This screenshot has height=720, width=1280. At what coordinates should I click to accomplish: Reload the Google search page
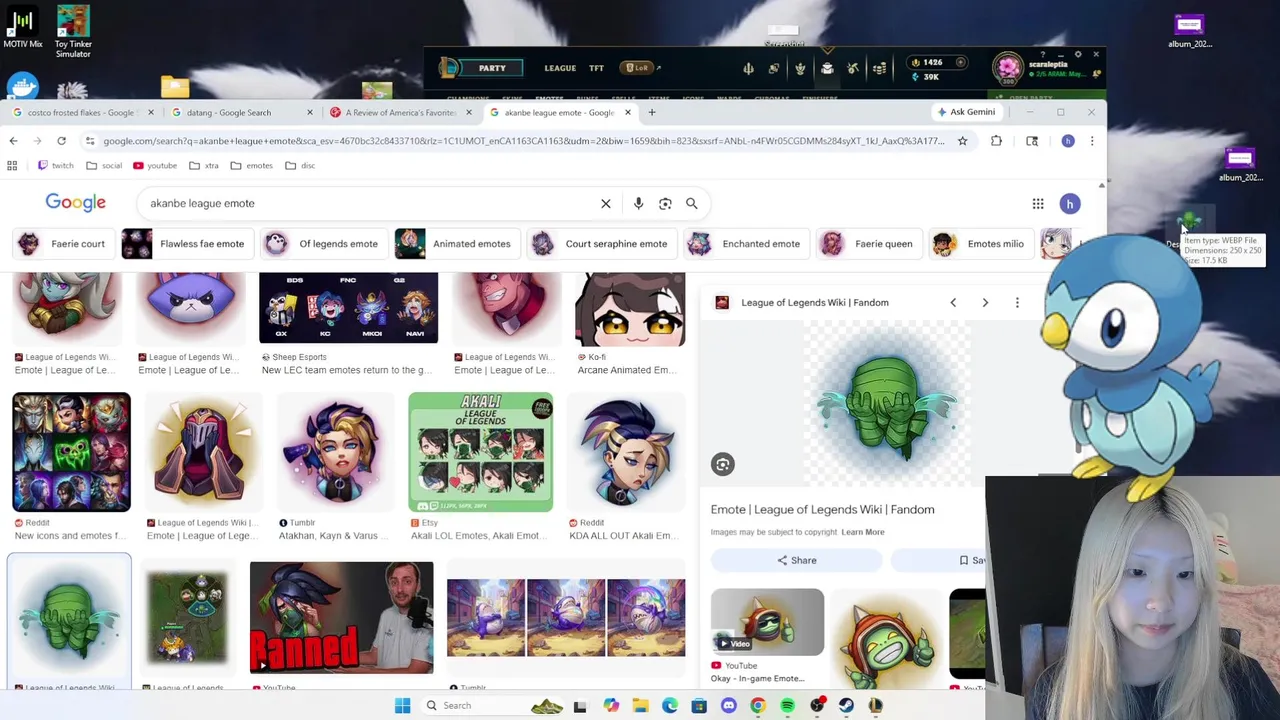[61, 141]
